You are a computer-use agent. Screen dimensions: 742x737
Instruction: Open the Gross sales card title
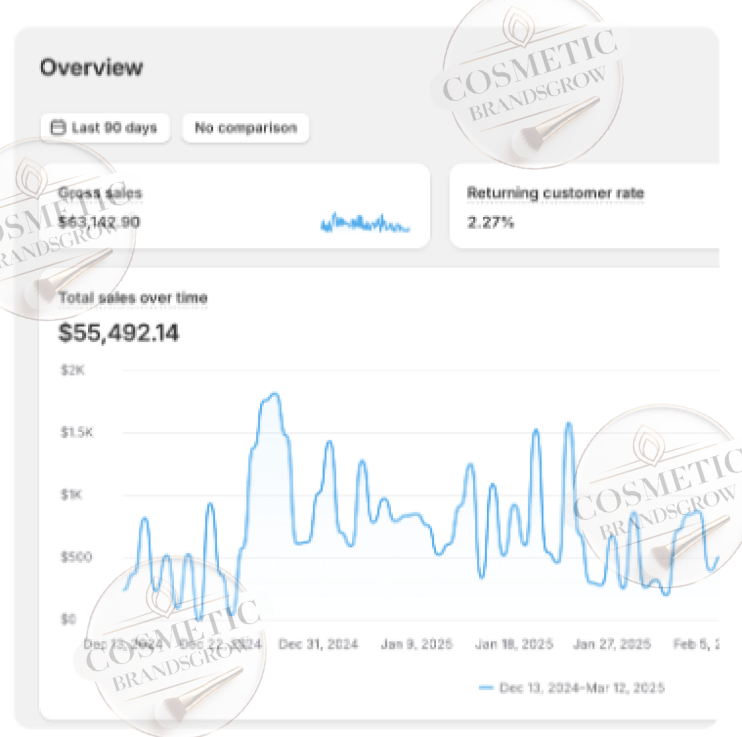pos(100,193)
